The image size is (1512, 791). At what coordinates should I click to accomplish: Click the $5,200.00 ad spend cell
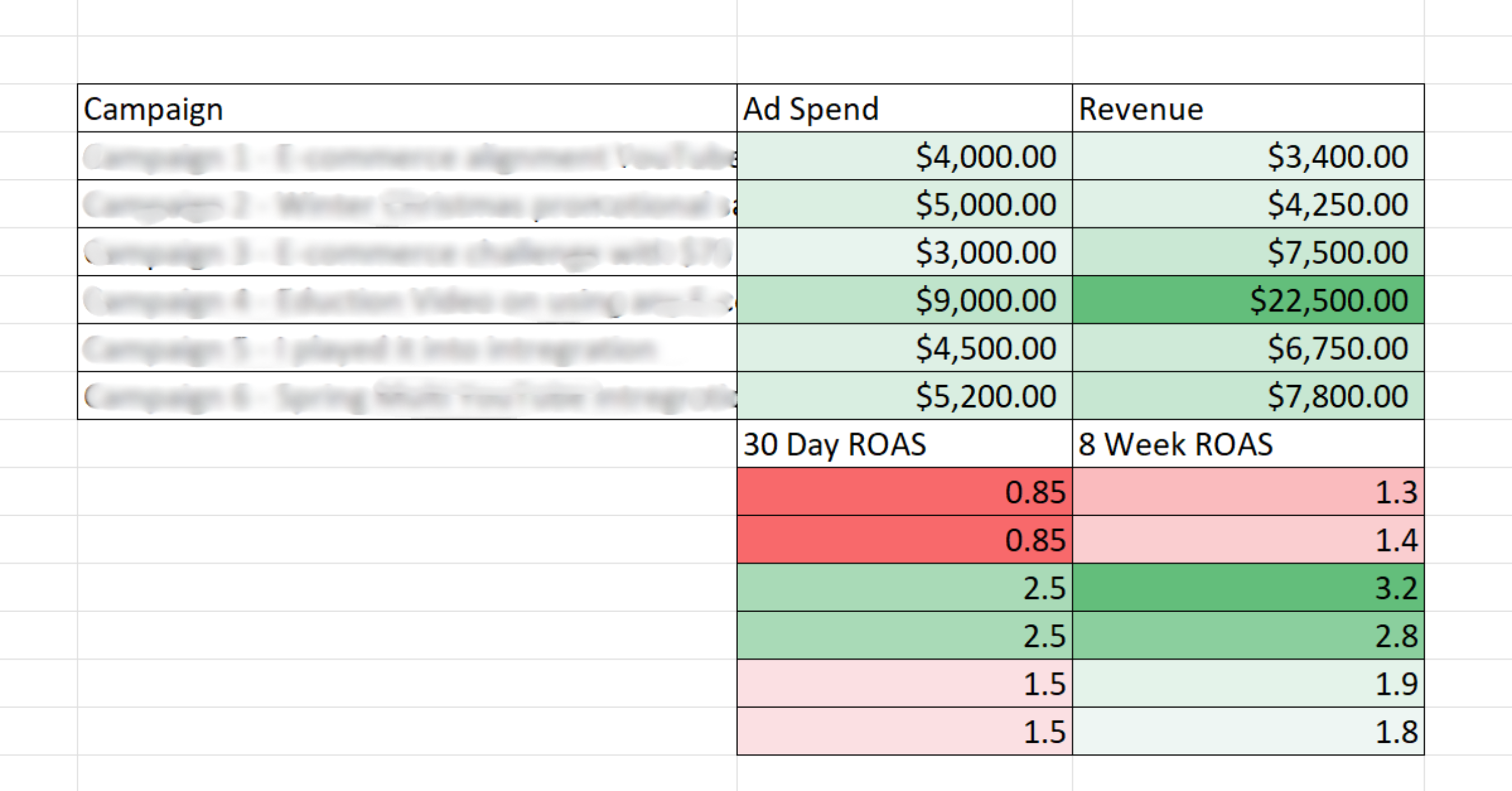(904, 396)
